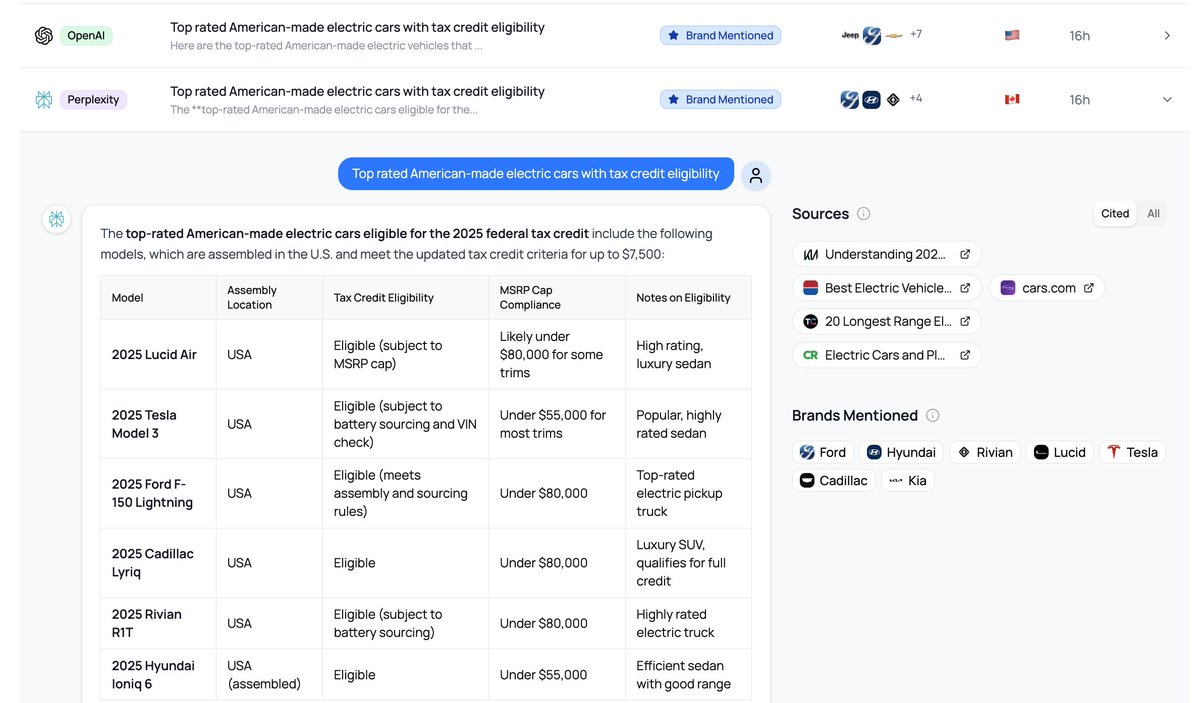Click the Perplexity logo icon in the row

(43, 99)
